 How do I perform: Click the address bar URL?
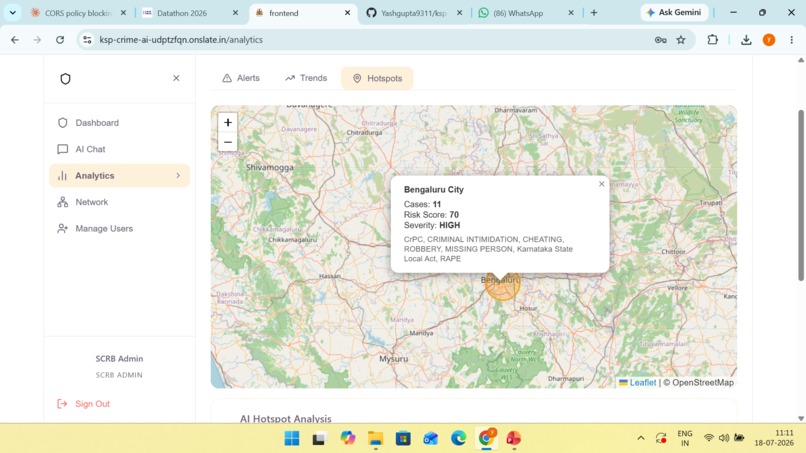pyautogui.click(x=181, y=40)
